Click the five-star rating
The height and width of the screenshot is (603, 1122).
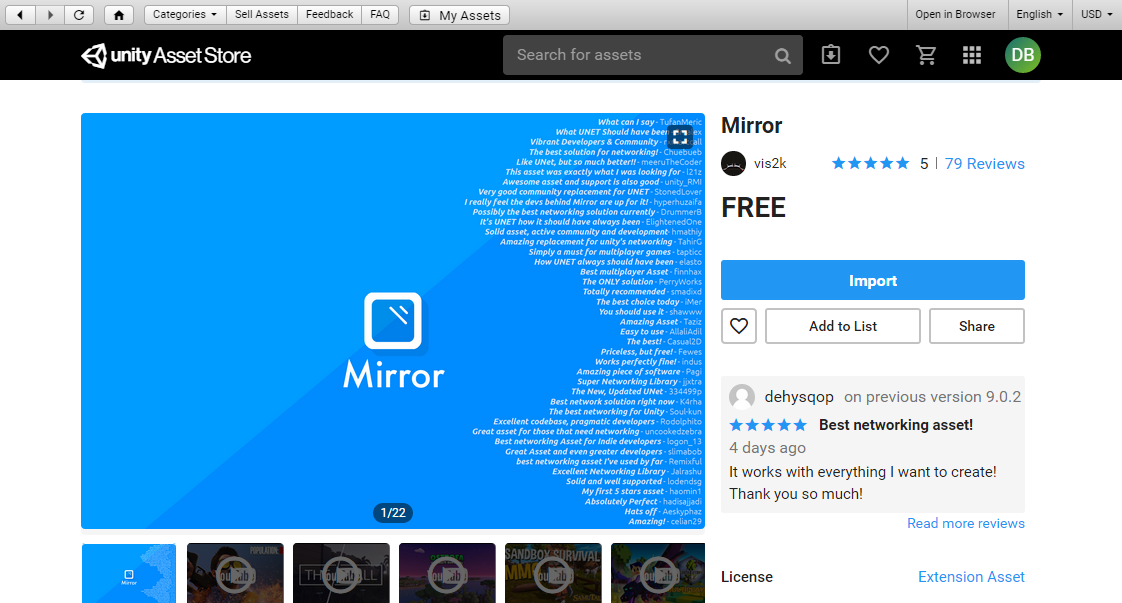tap(870, 164)
